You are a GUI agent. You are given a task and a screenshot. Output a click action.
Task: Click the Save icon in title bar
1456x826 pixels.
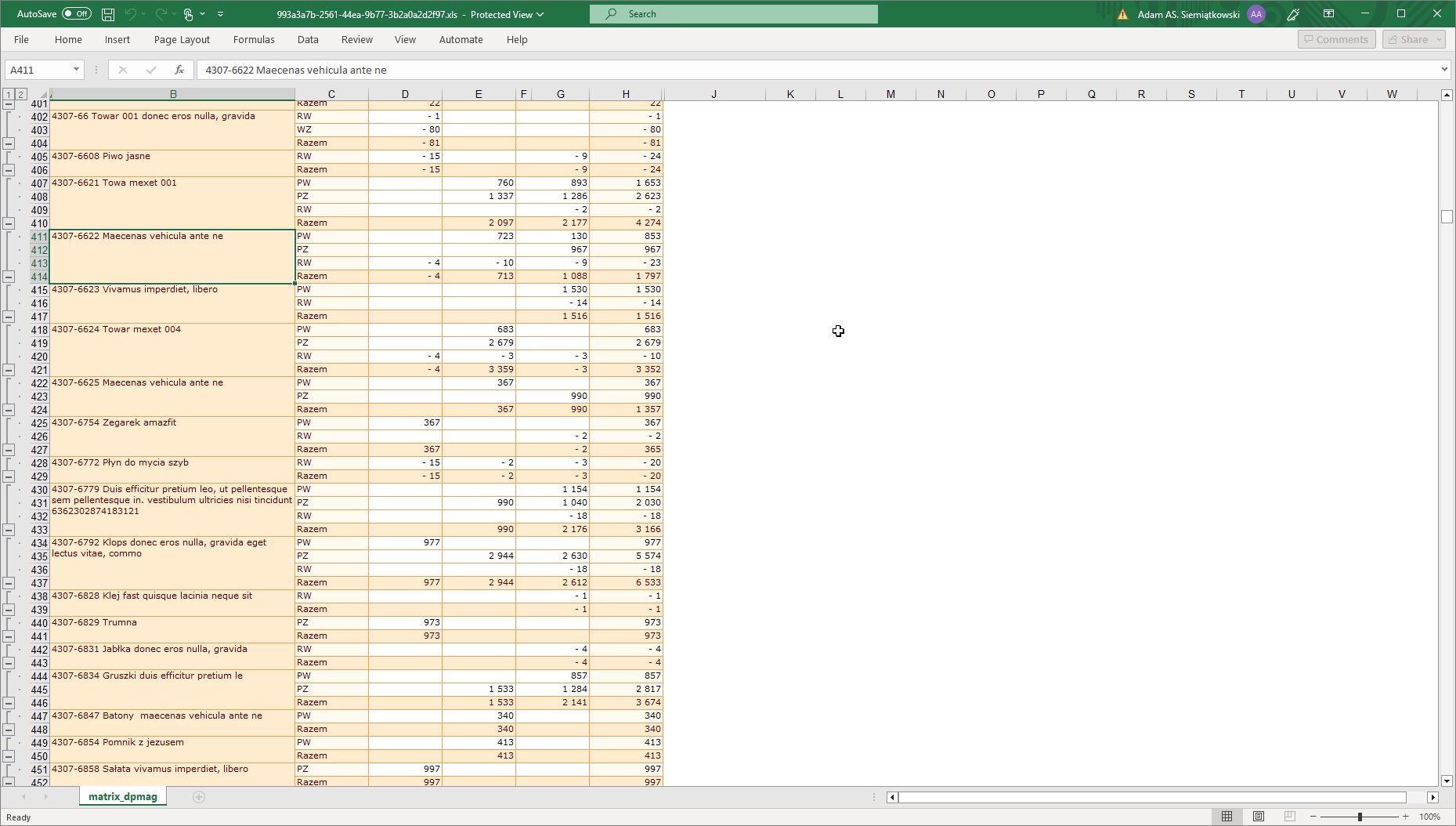point(108,14)
